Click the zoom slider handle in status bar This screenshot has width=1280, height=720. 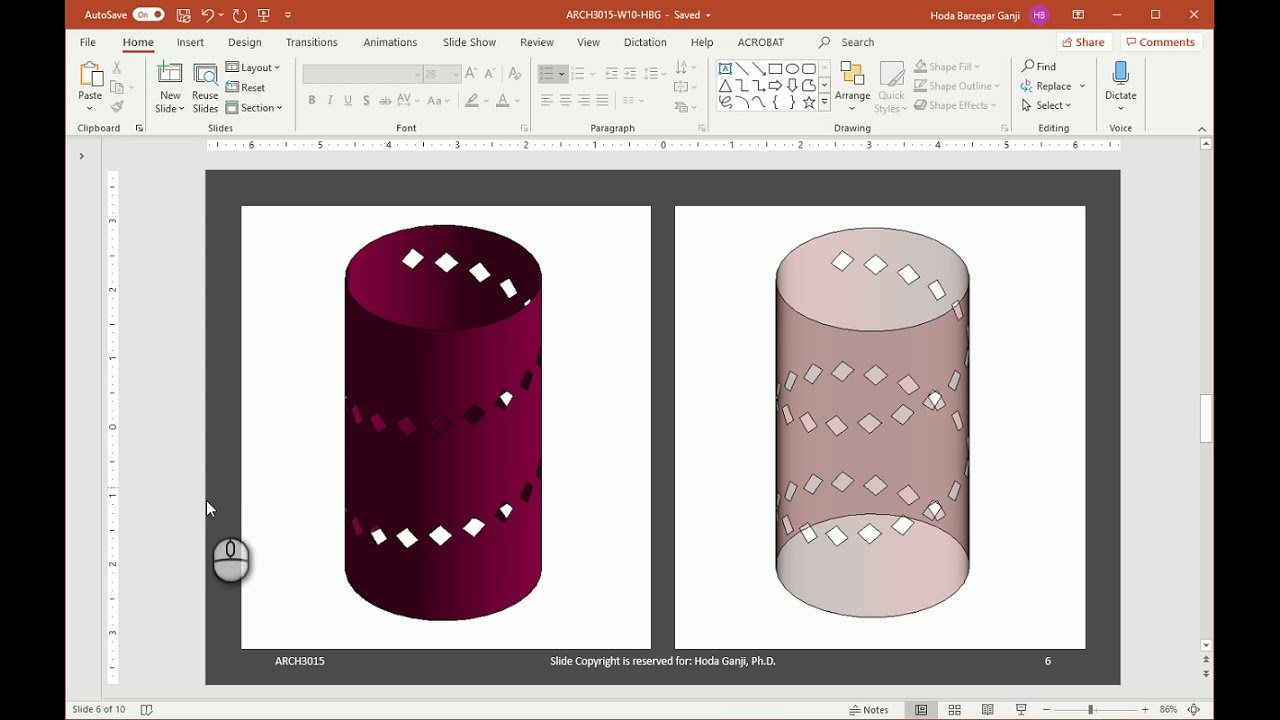(x=1091, y=710)
